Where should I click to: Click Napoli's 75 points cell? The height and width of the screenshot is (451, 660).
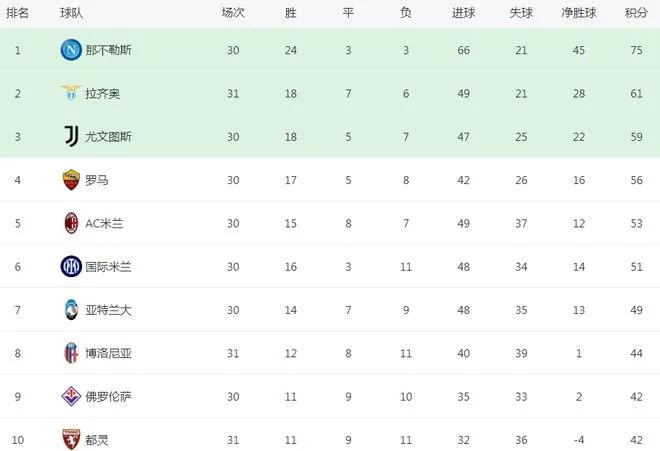click(x=636, y=50)
